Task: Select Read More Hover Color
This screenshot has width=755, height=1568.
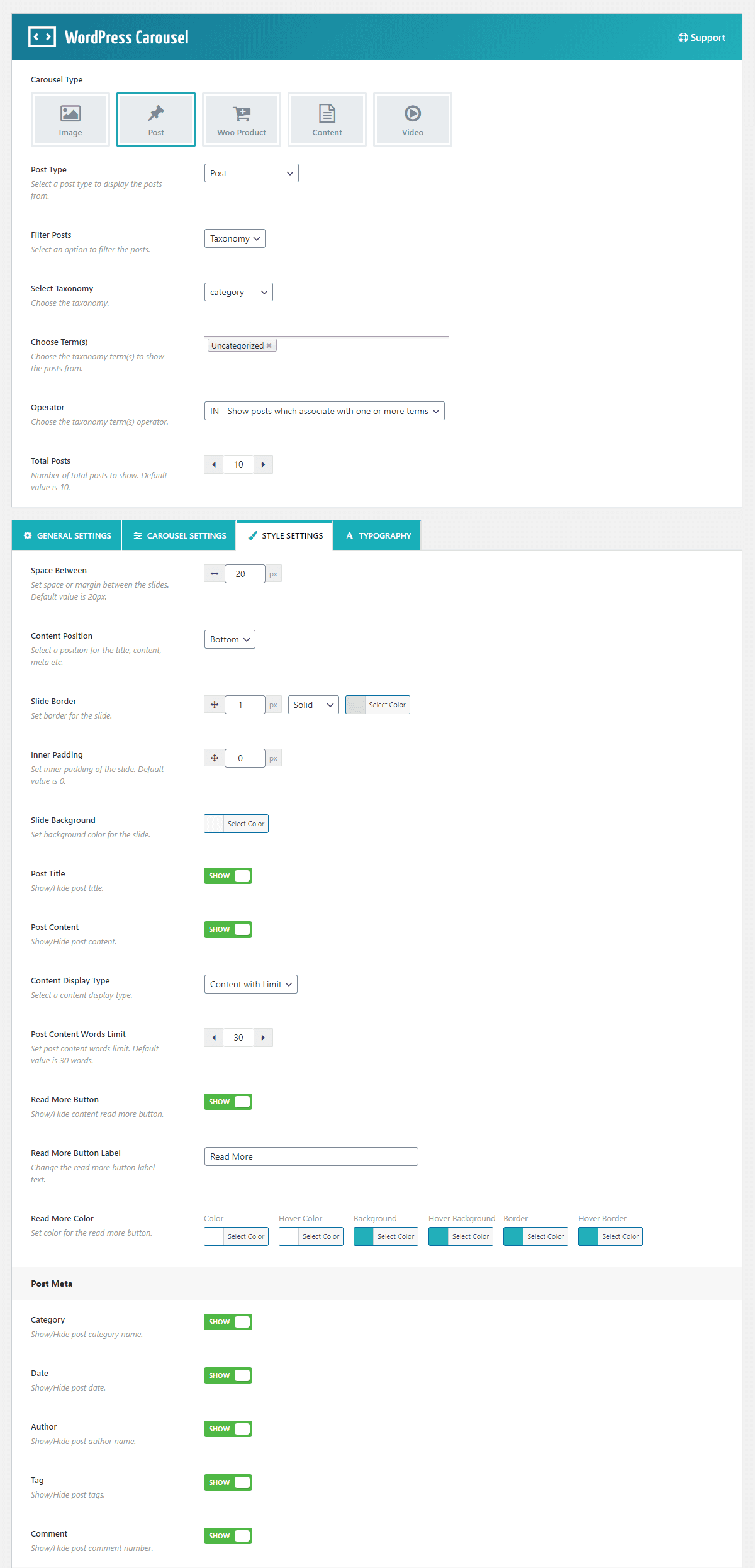Action: 311,1236
